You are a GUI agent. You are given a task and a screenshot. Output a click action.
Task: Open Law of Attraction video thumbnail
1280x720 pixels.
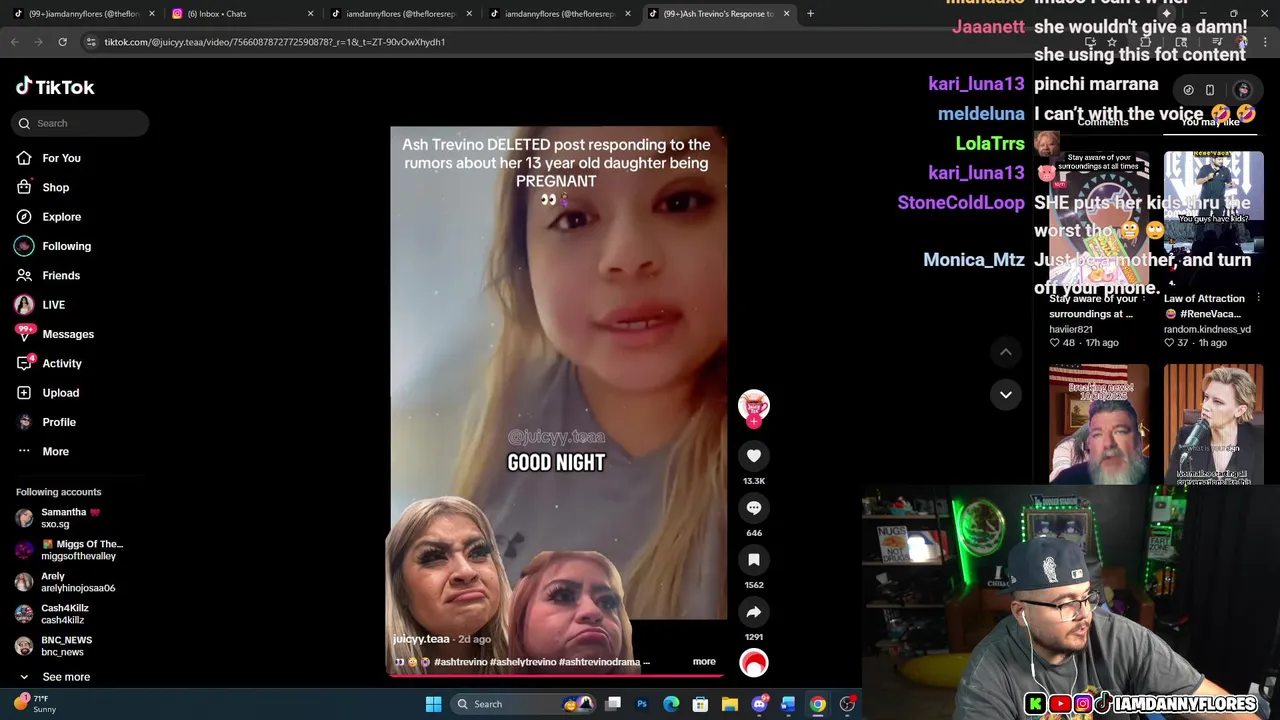coord(1214,219)
